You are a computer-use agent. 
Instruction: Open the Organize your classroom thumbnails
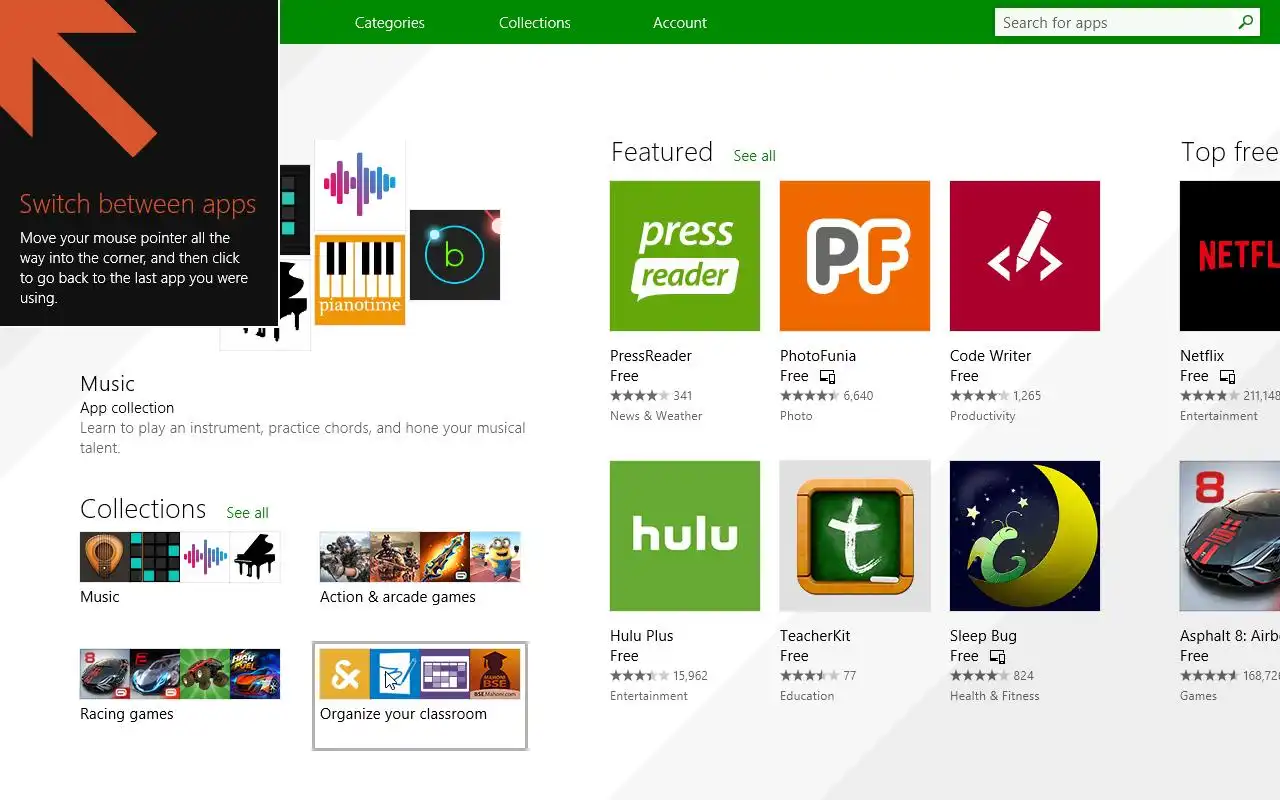(x=420, y=674)
